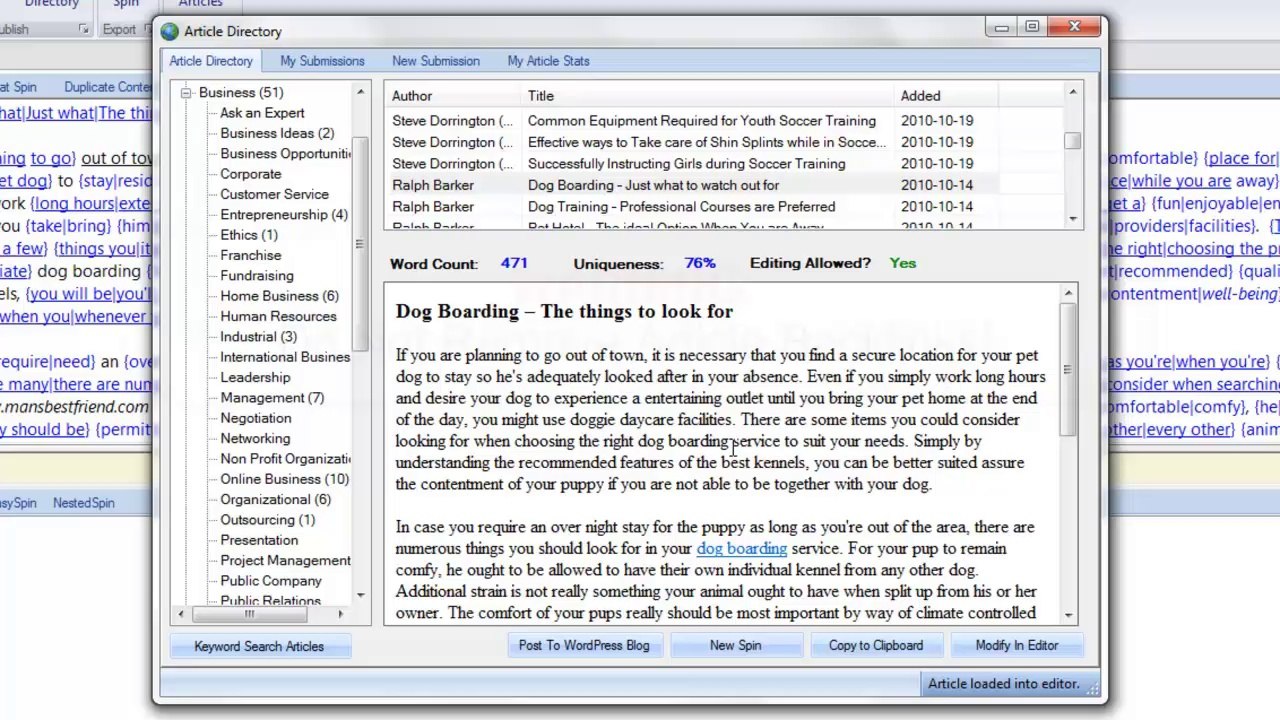Select the Presentation category

pyautogui.click(x=259, y=540)
